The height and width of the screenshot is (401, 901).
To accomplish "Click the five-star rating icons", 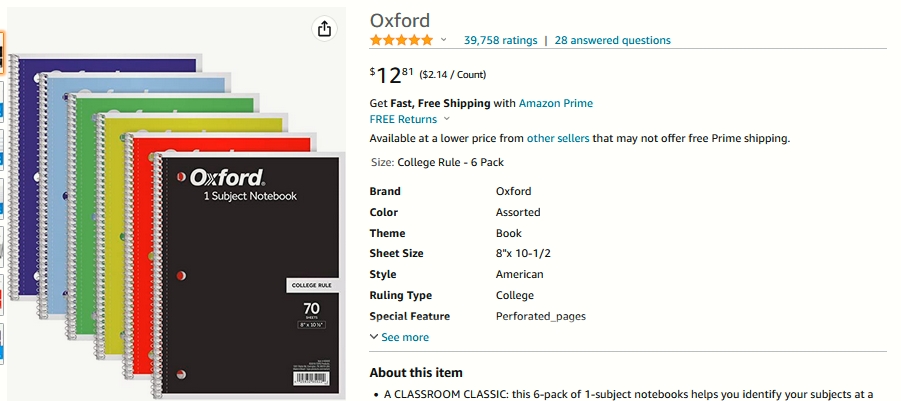I will point(401,40).
